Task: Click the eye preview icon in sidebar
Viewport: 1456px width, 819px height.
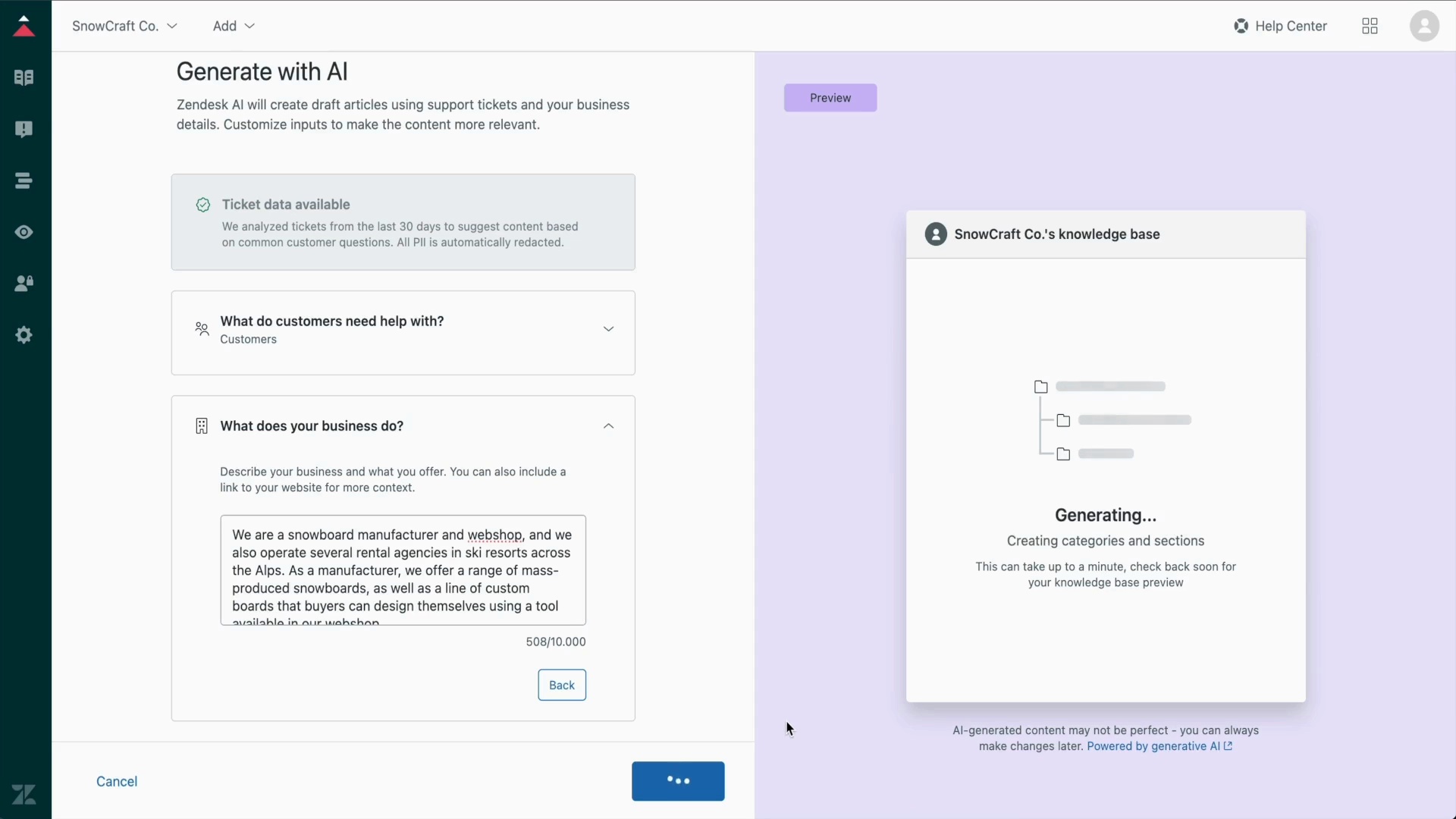Action: pos(24,232)
